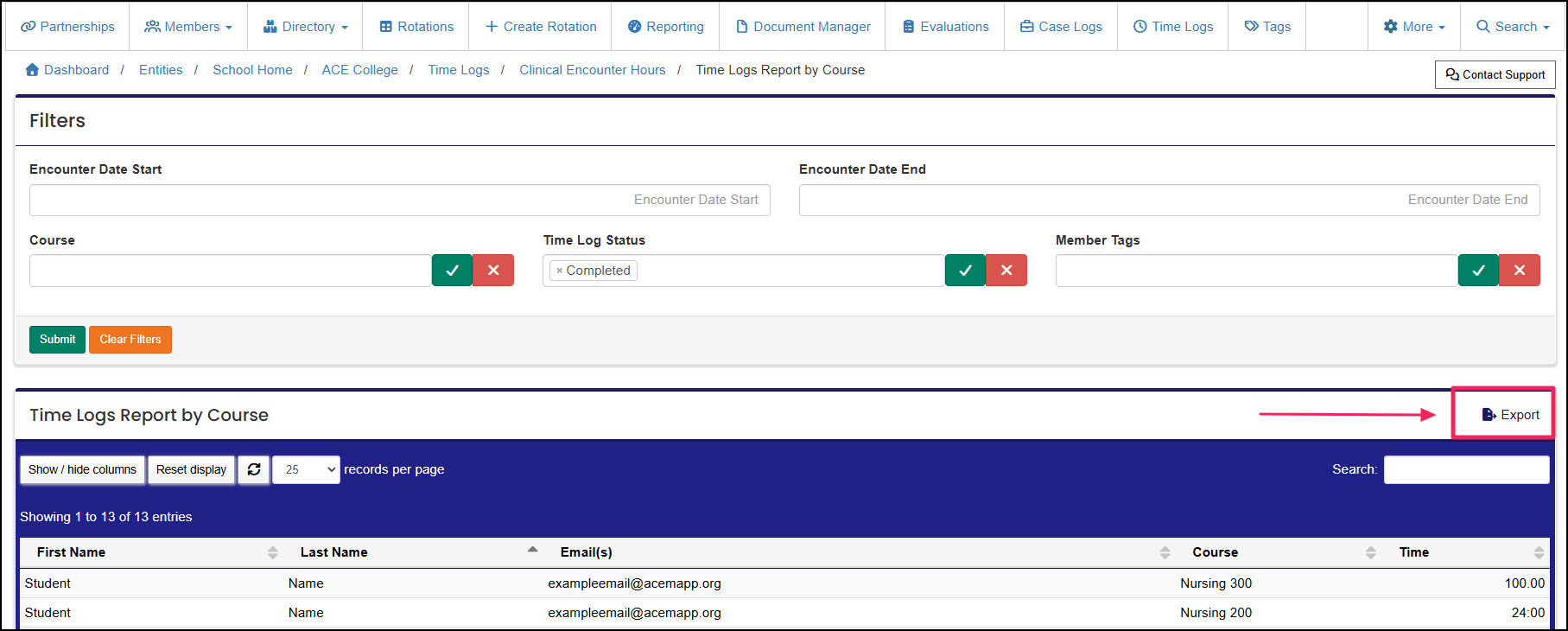The height and width of the screenshot is (631, 1568).
Task: Open Clinical Encounter Hours breadcrumb link
Action: [593, 70]
